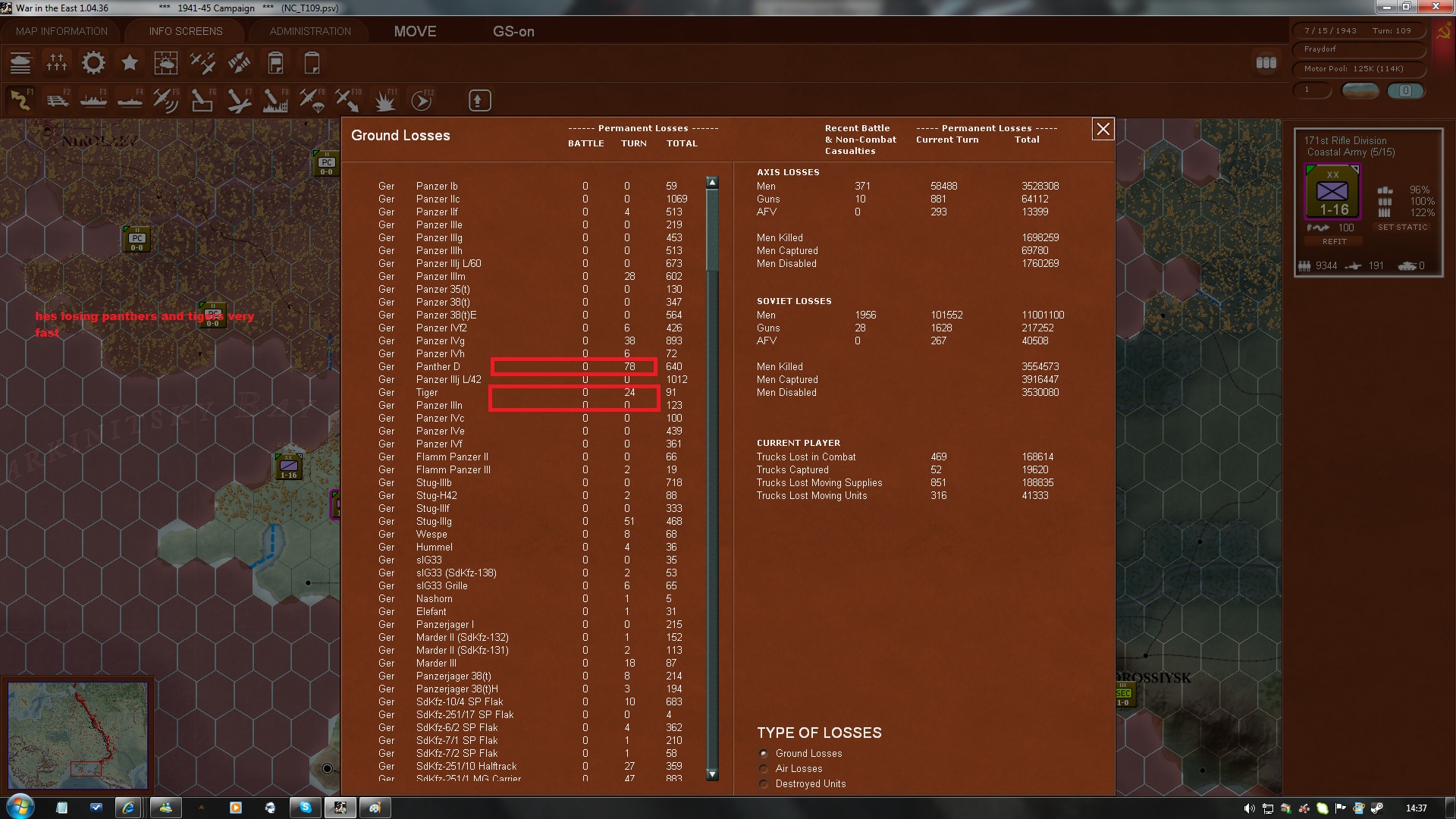This screenshot has width=1456, height=819.
Task: Click the Coastal Army (5/15) link
Action: coord(1351,152)
